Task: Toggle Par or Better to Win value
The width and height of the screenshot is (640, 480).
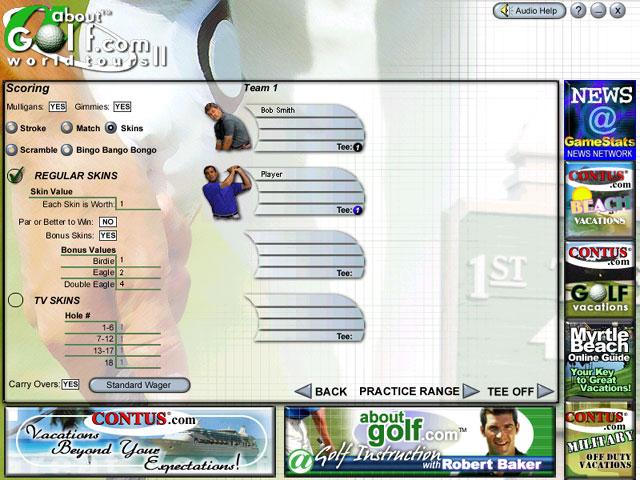Action: [x=107, y=221]
